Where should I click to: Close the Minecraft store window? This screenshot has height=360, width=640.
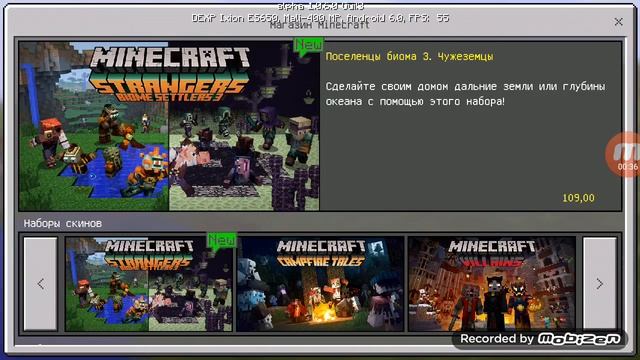coord(618,22)
